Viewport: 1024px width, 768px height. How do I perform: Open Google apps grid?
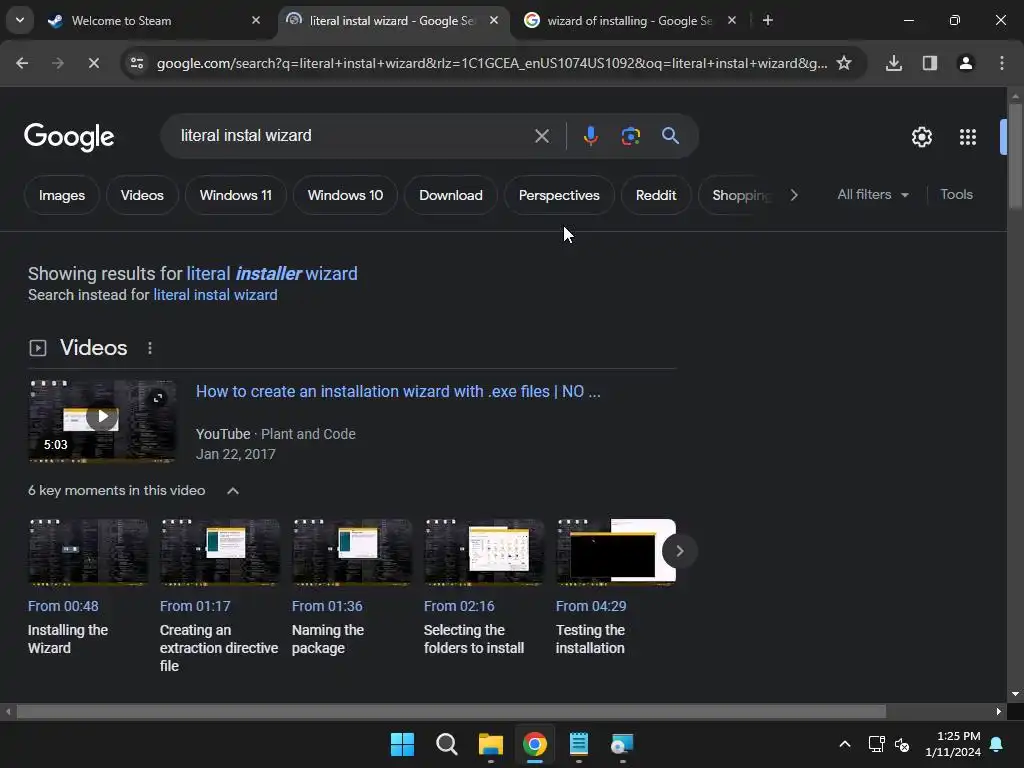[x=968, y=137]
